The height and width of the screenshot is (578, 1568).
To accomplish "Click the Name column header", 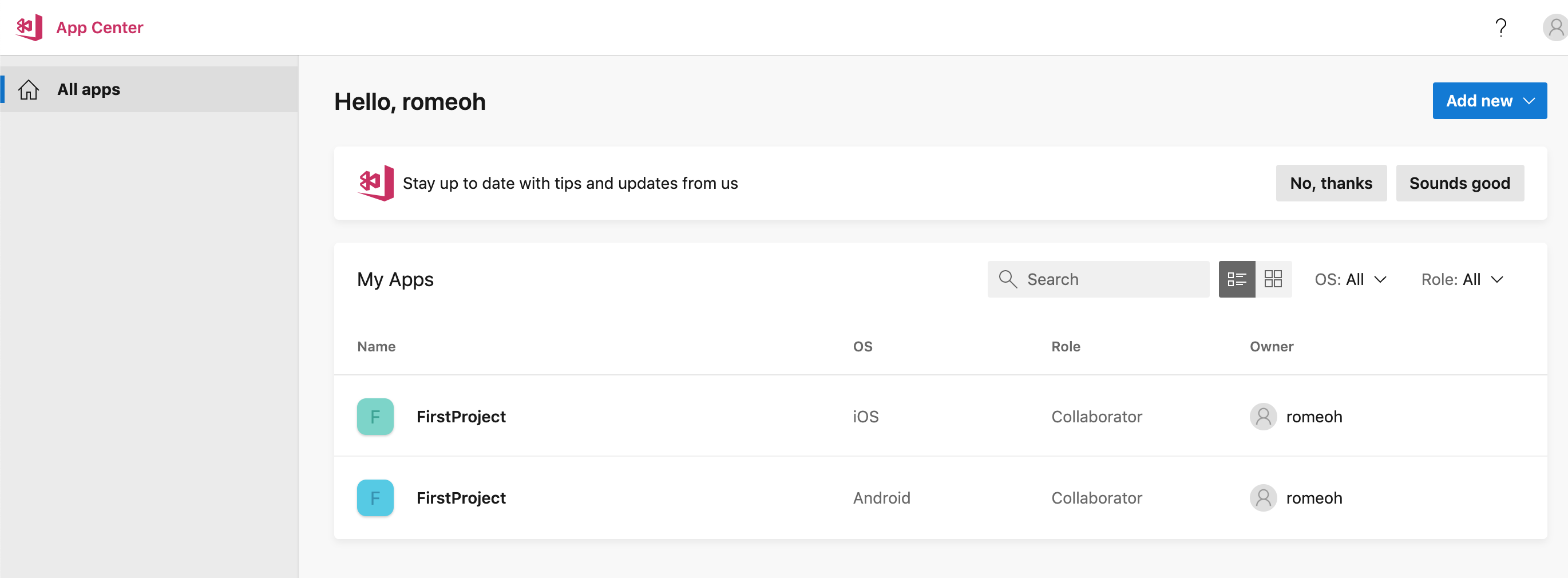I will pos(376,347).
